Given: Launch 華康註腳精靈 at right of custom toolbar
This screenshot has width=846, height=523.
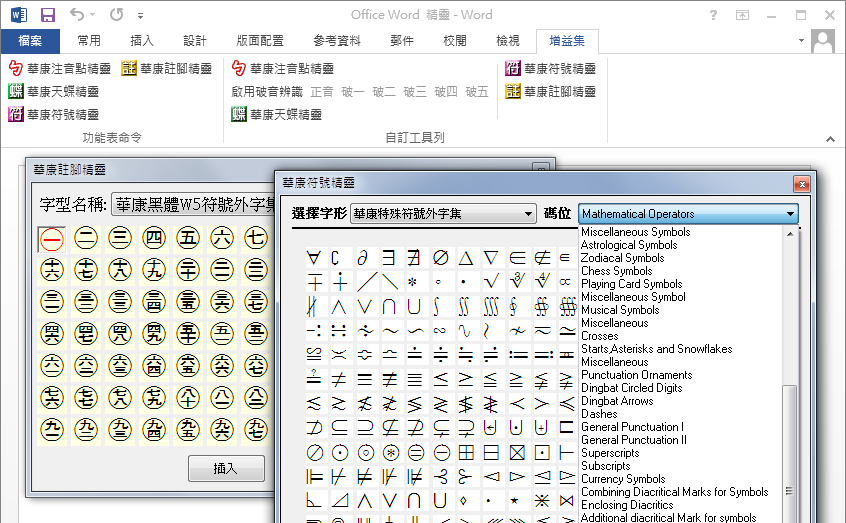Looking at the screenshot, I should coord(550,92).
